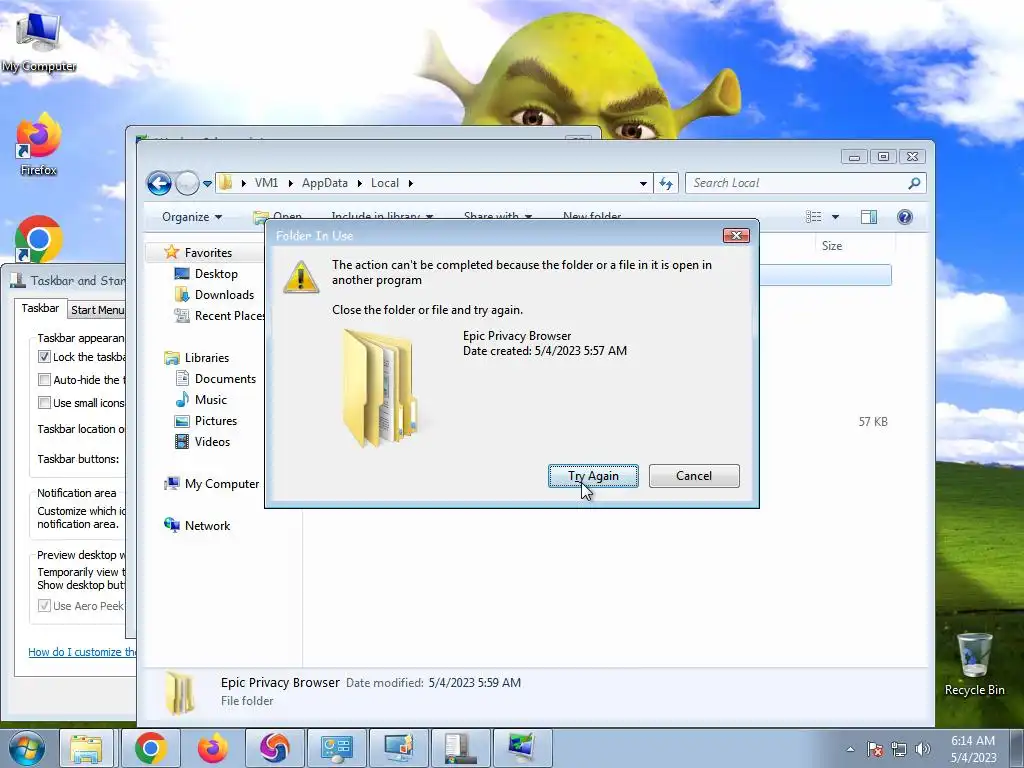Click the search magnifier icon
This screenshot has height=768, width=1024.
point(914,184)
